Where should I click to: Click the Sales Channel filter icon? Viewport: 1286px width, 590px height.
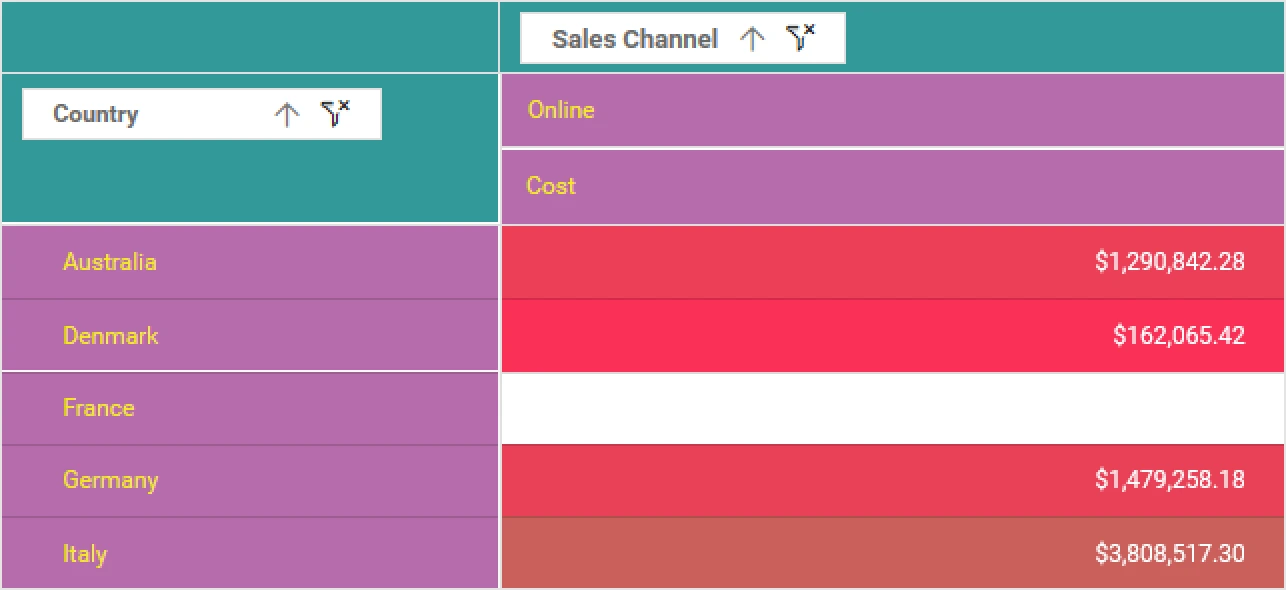pyautogui.click(x=800, y=38)
